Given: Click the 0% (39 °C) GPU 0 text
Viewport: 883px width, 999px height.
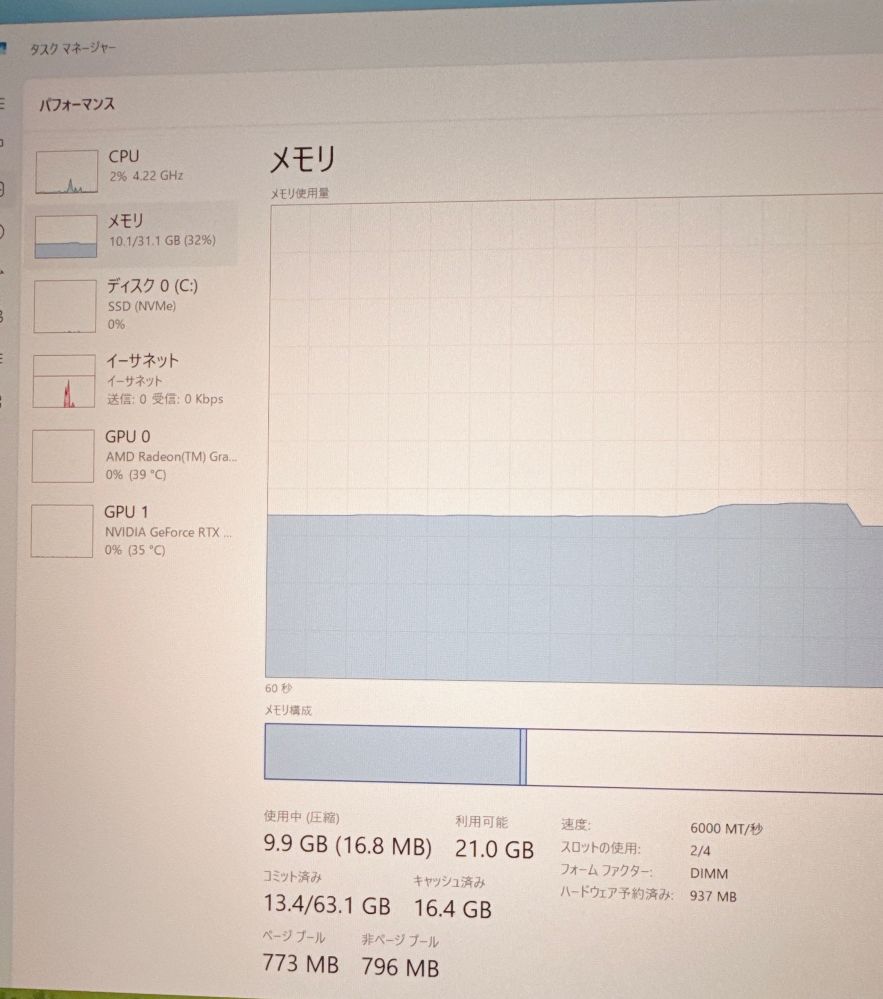Looking at the screenshot, I should pyautogui.click(x=136, y=475).
